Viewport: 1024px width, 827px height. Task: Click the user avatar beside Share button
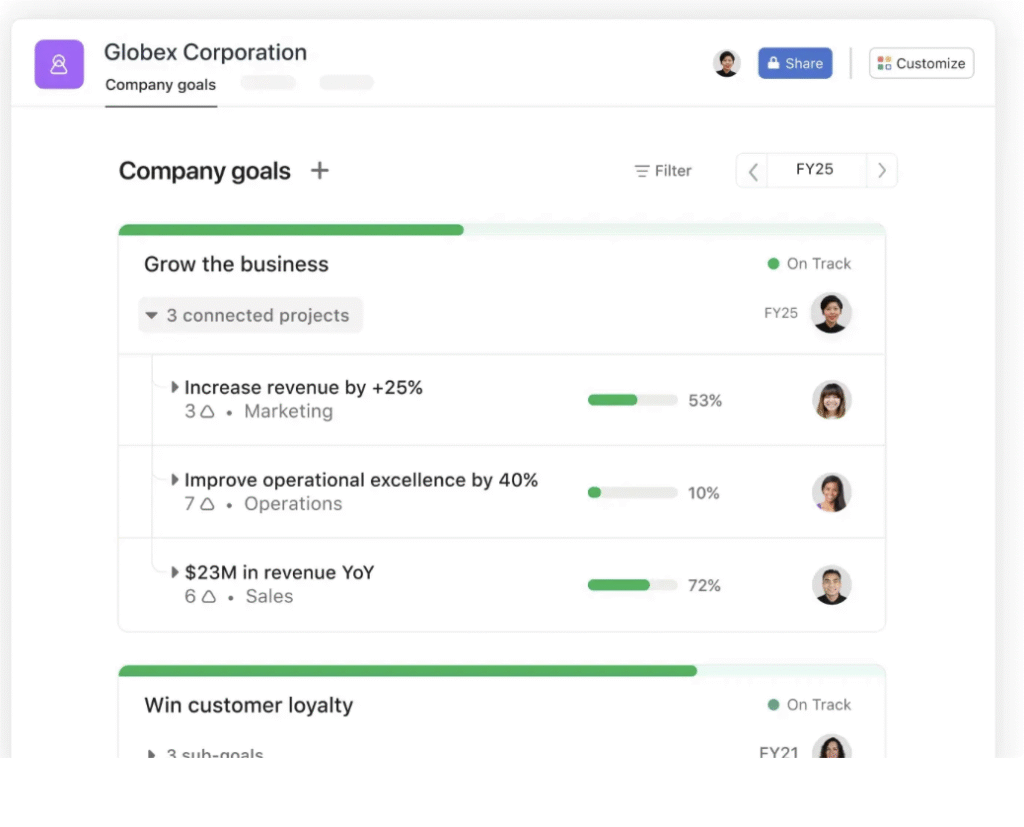click(x=727, y=63)
